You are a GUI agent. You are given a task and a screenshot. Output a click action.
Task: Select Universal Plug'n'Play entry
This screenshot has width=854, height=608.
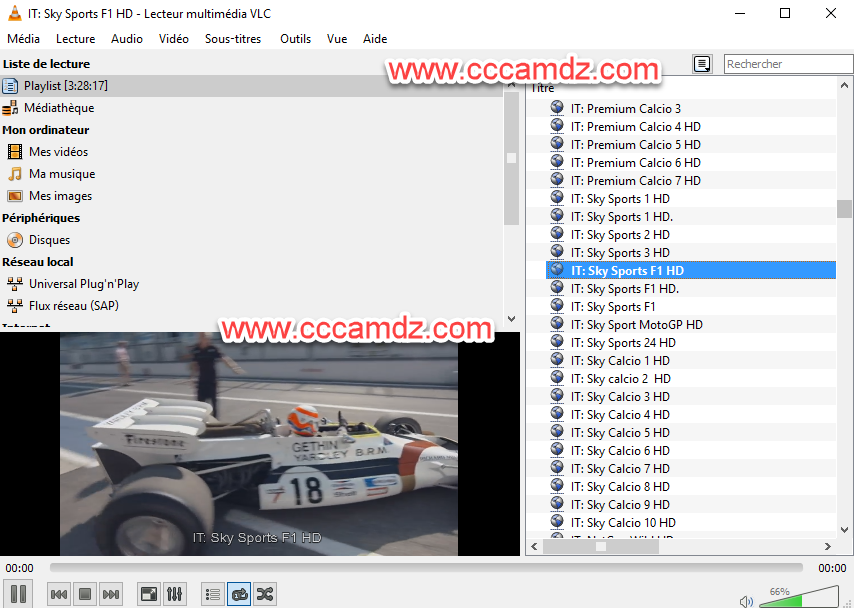point(84,284)
